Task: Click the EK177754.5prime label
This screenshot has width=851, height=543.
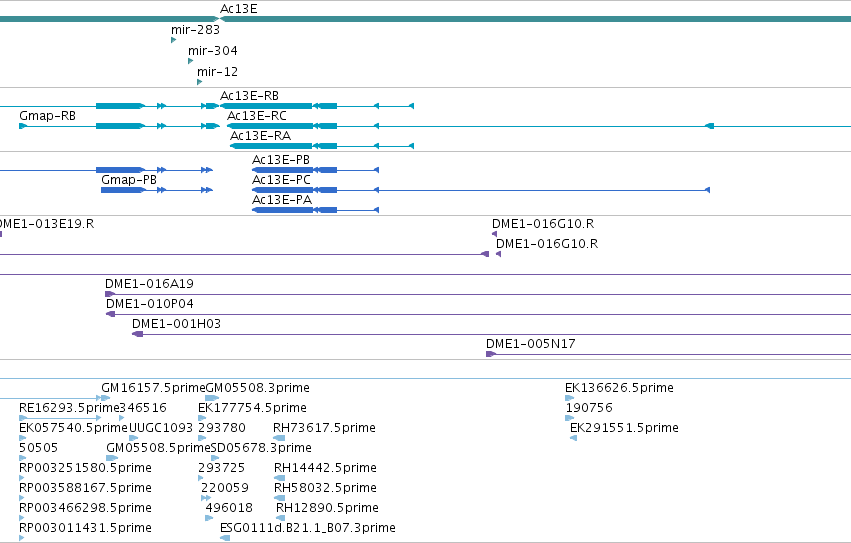Action: point(252,408)
